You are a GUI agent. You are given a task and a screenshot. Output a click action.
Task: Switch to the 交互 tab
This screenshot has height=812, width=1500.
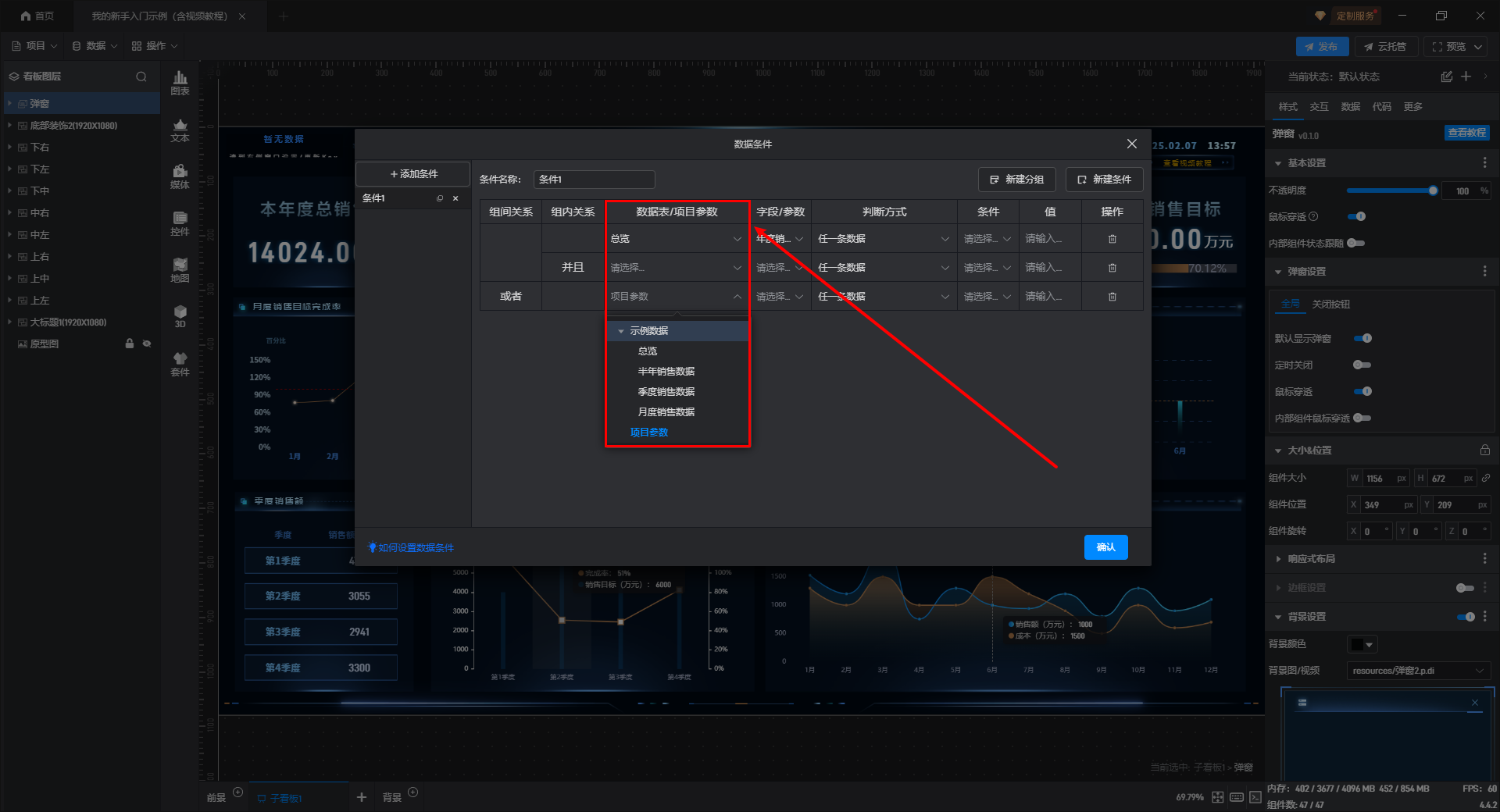1319,107
